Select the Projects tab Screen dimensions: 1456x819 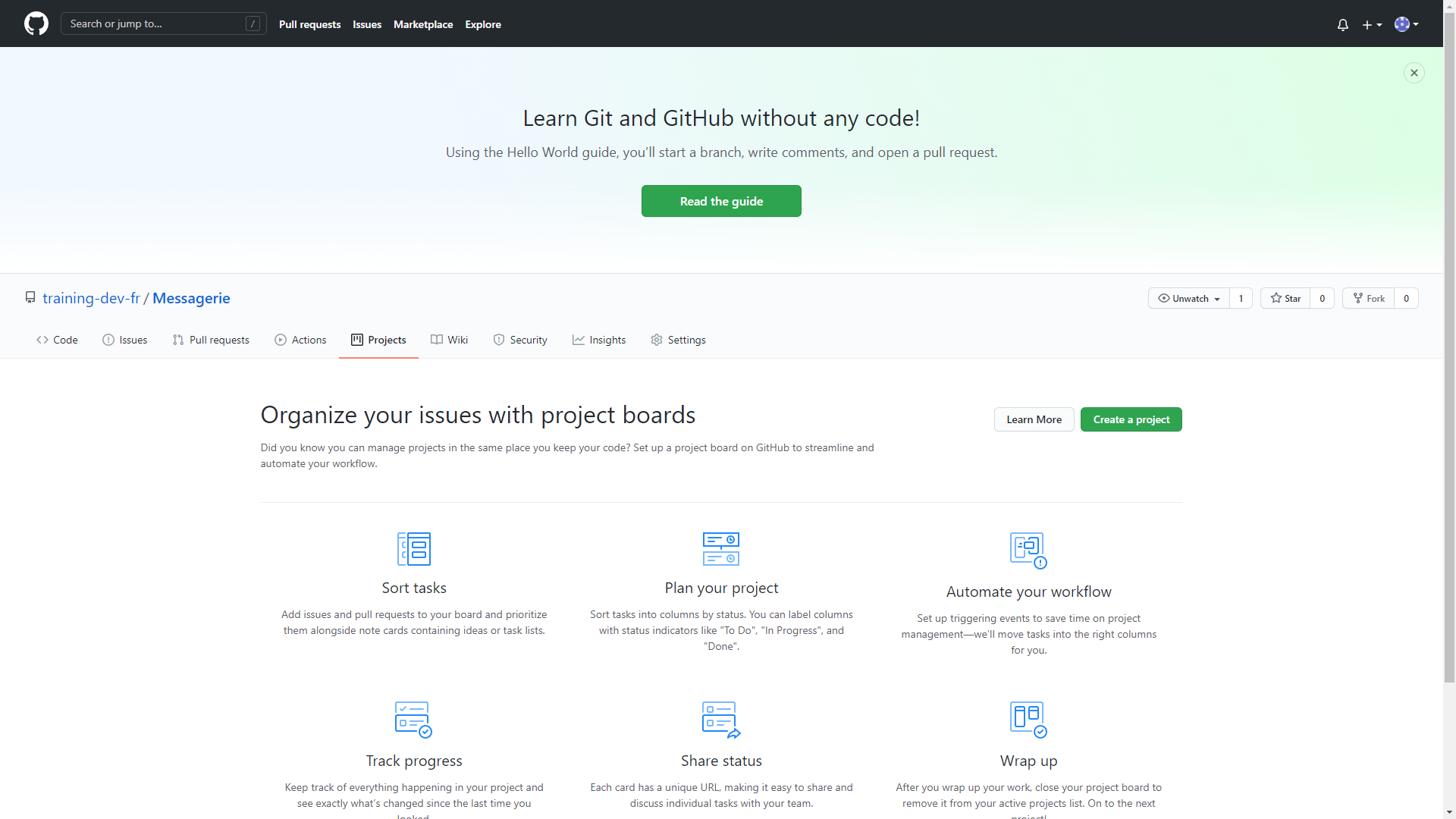coord(378,340)
